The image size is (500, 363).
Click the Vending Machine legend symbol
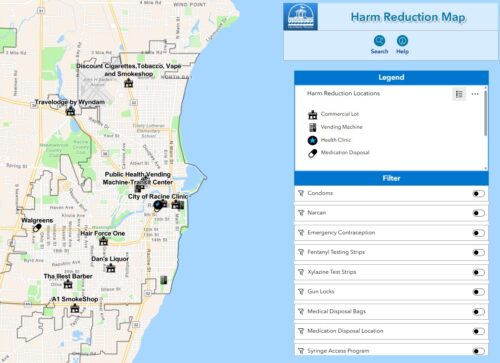pyautogui.click(x=313, y=127)
